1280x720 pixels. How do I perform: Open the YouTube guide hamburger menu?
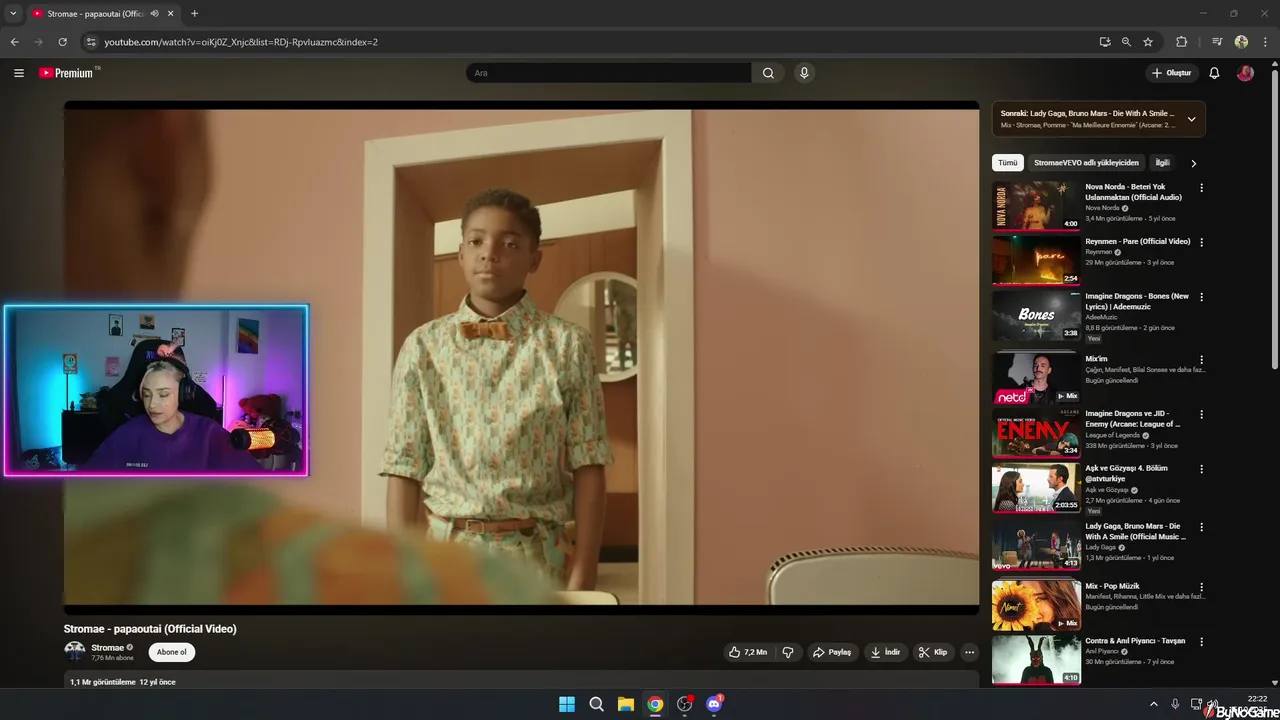click(18, 73)
